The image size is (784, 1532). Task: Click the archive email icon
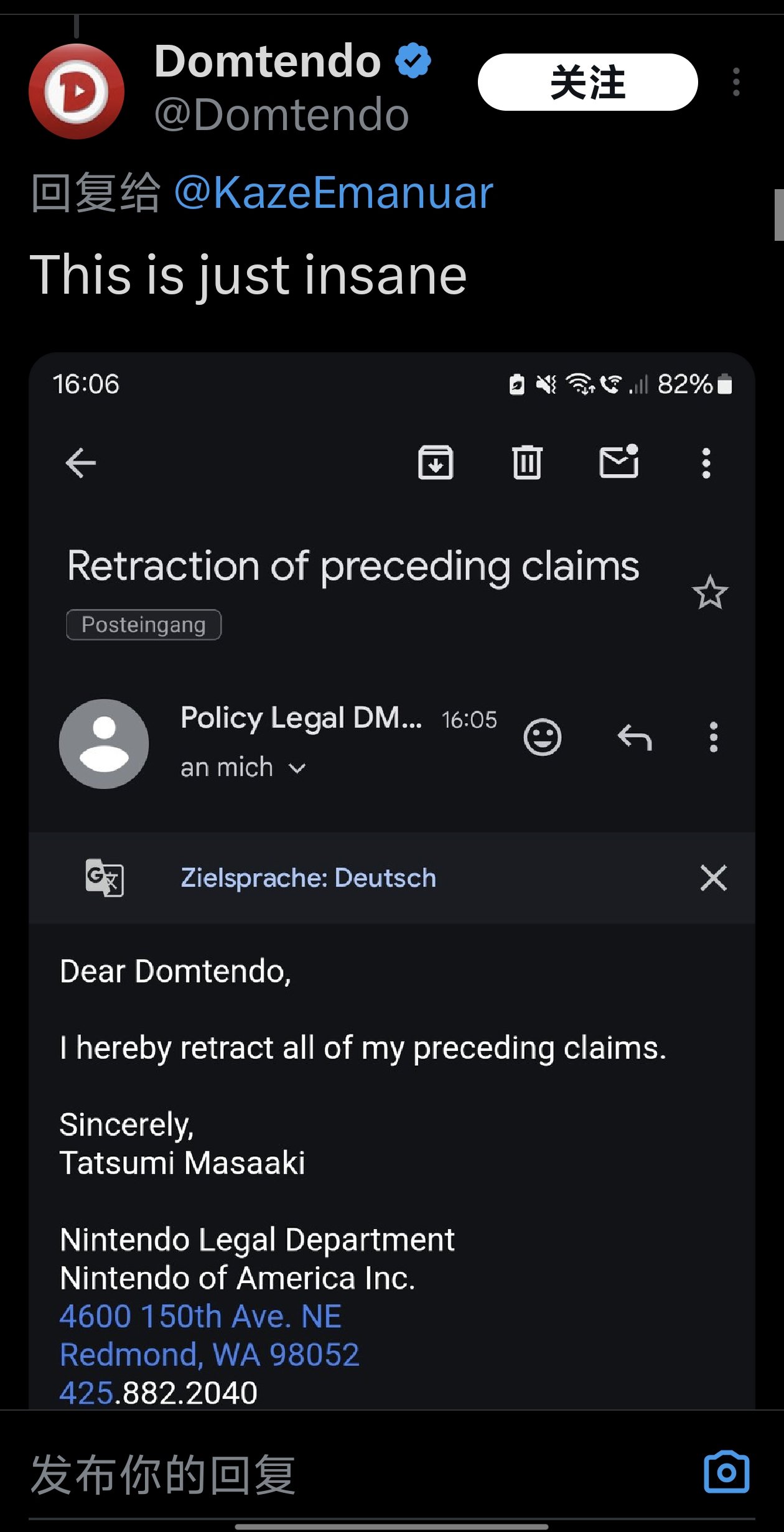click(x=436, y=463)
